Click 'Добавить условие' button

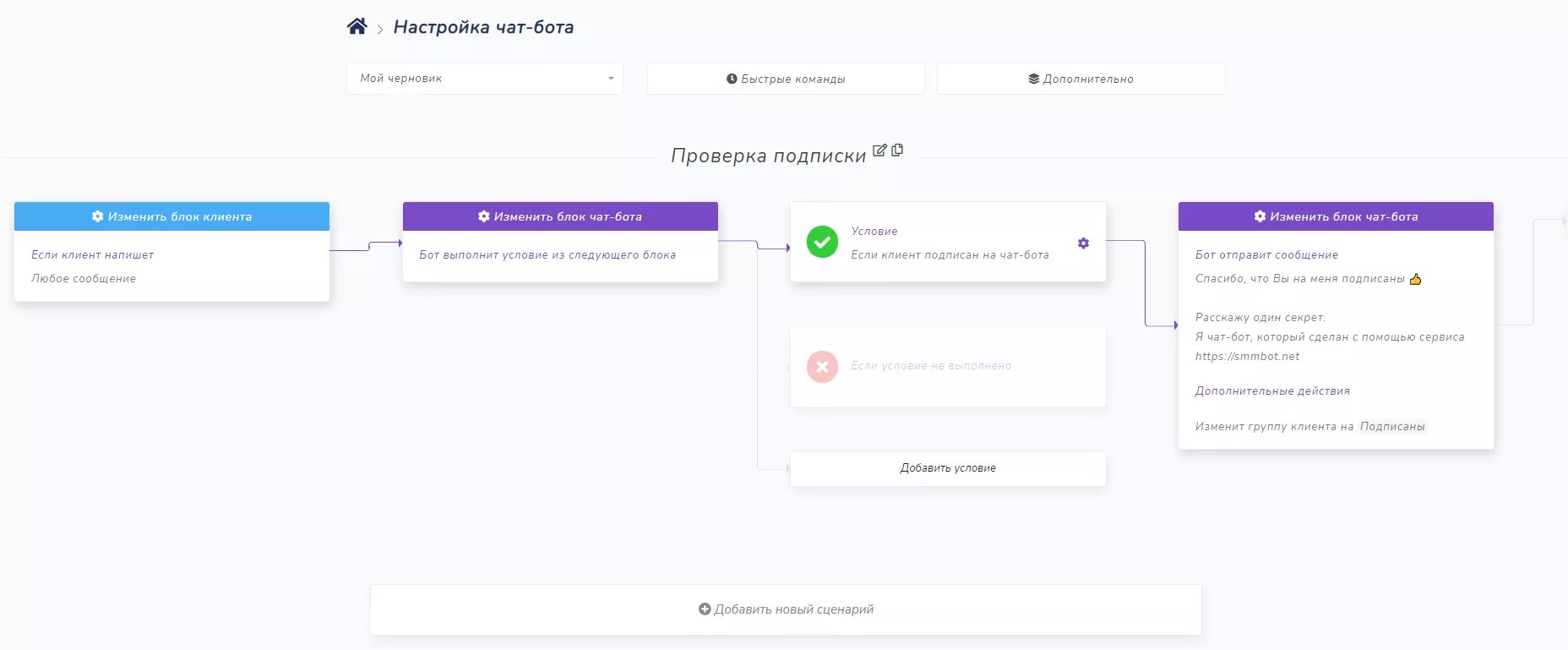(x=948, y=468)
